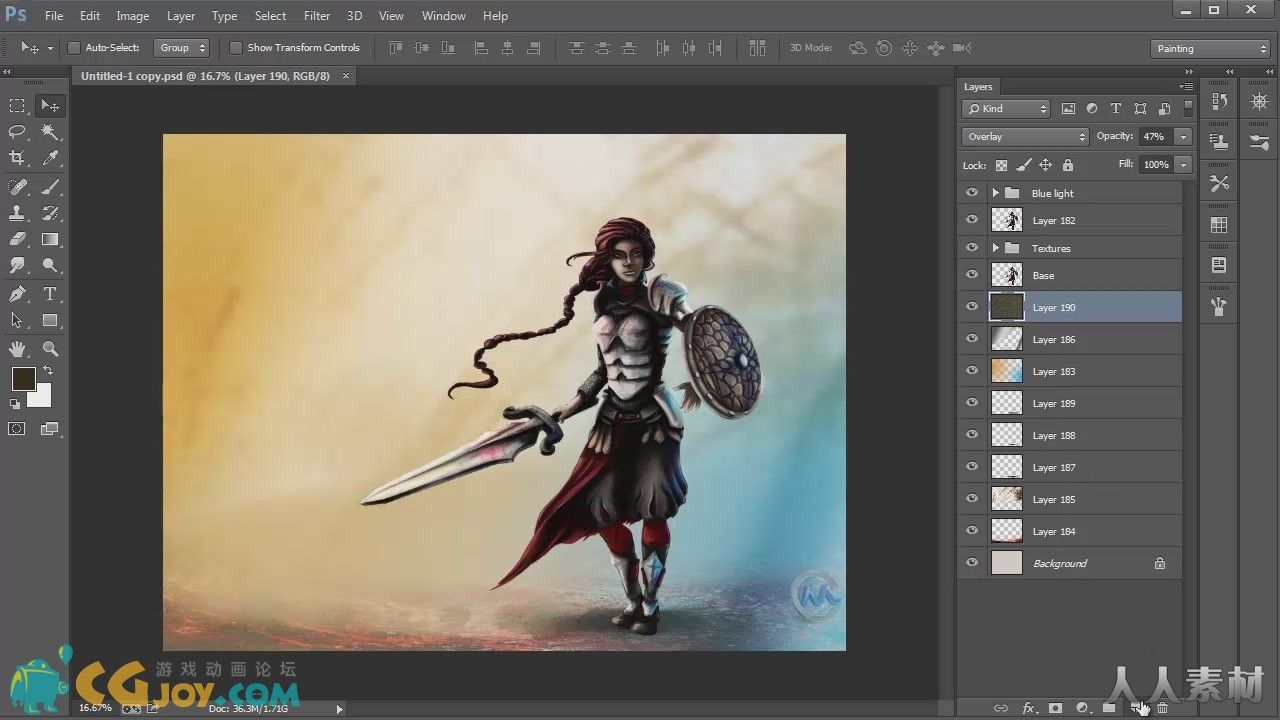Hide Layer 190 visibility eye

click(972, 307)
